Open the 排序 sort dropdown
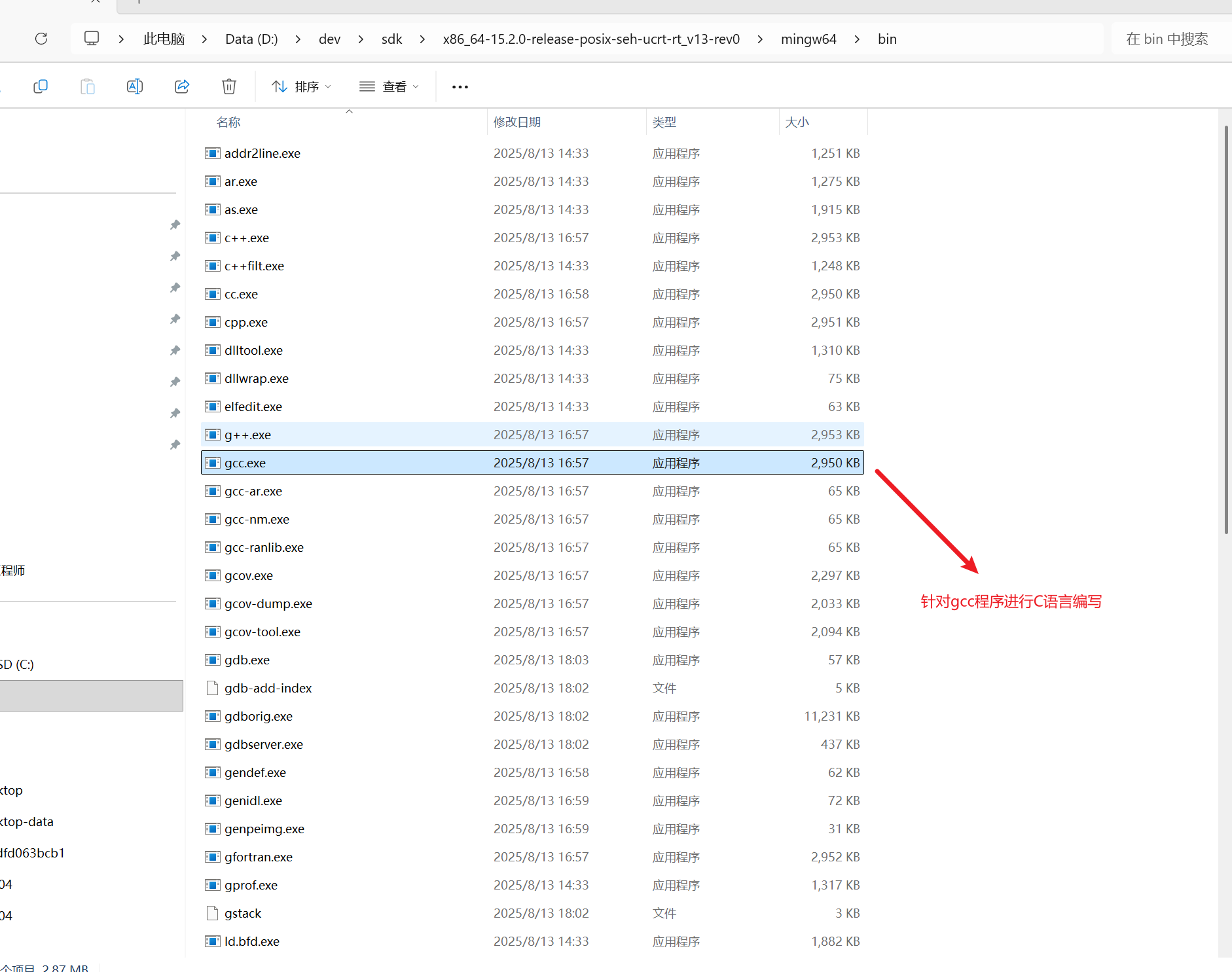Image resolution: width=1232 pixels, height=972 pixels. (302, 86)
